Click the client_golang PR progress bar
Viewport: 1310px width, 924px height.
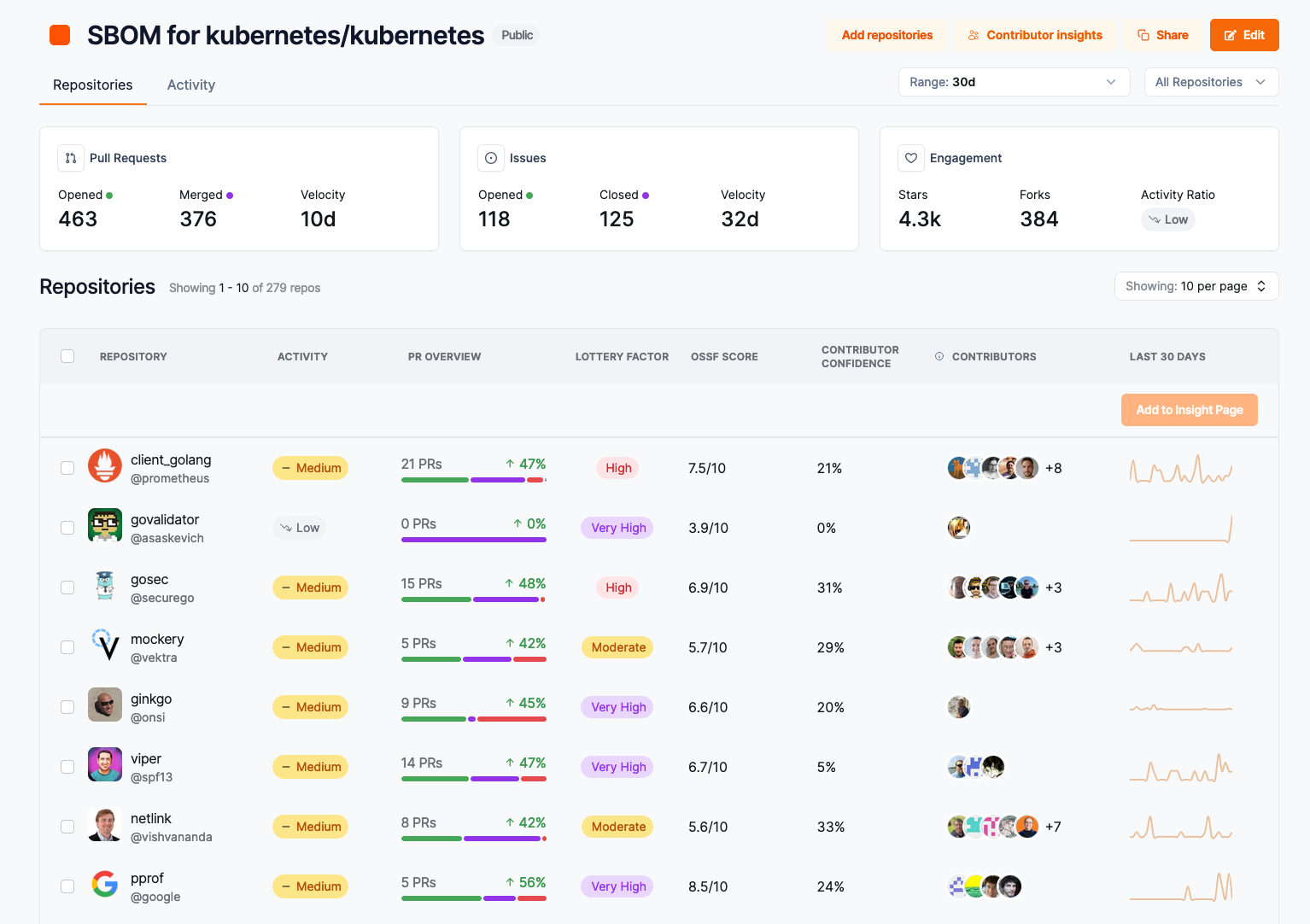(474, 480)
